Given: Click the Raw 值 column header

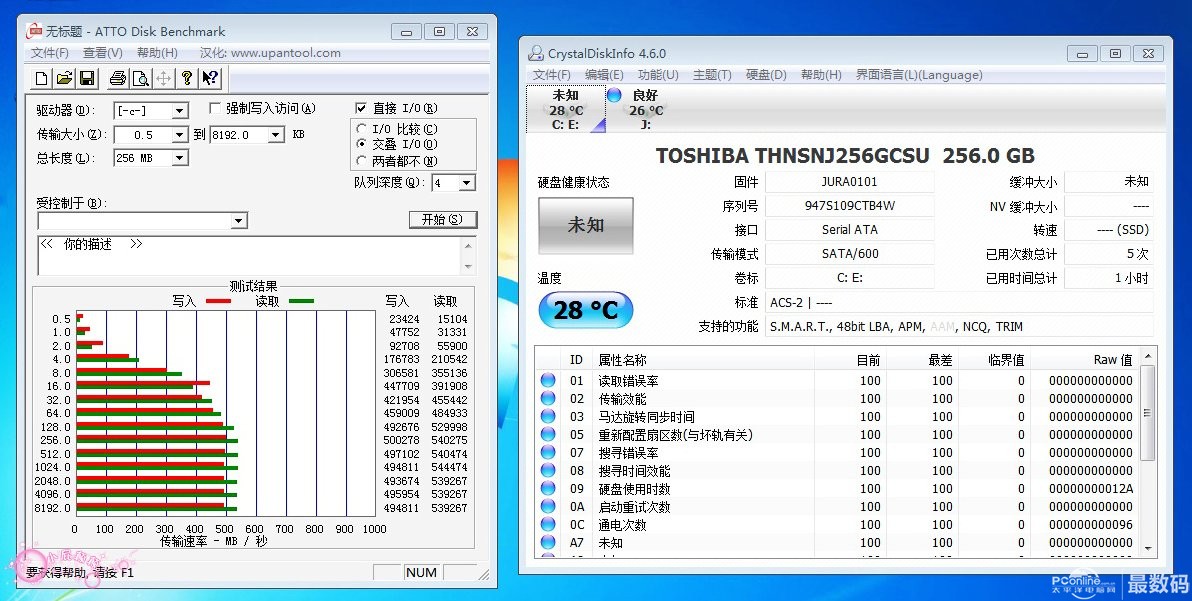Looking at the screenshot, I should (x=1113, y=359).
